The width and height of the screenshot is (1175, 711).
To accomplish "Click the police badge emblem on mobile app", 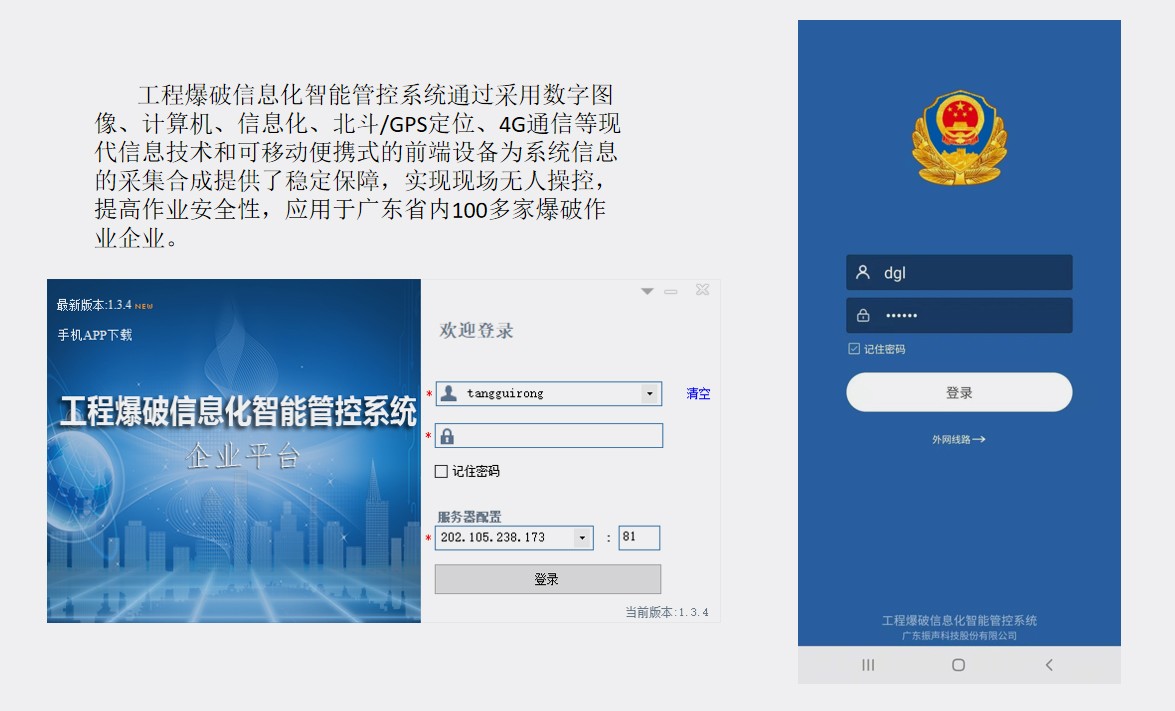I will click(x=959, y=138).
